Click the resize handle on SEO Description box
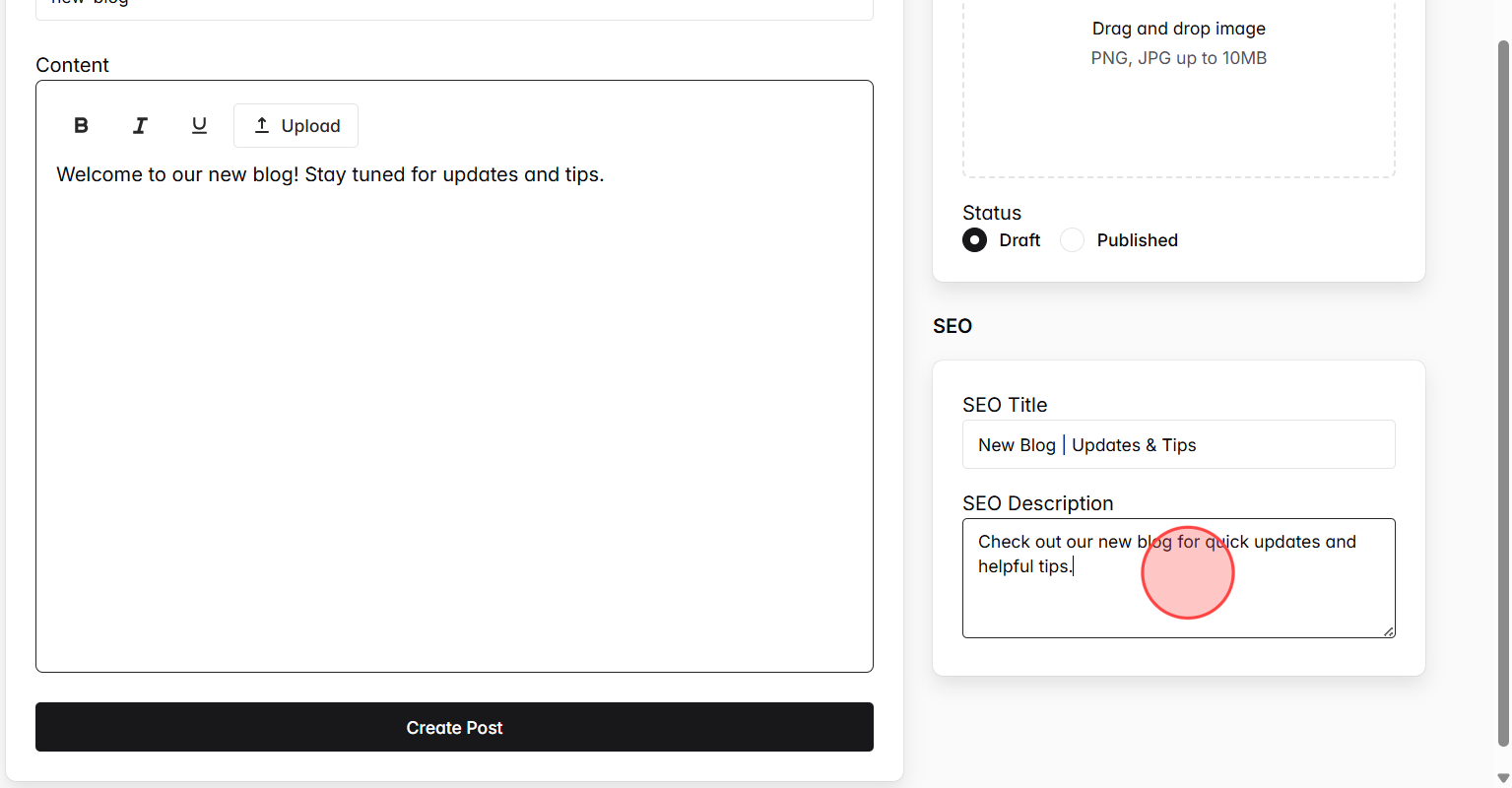1512x788 pixels. [x=1389, y=630]
